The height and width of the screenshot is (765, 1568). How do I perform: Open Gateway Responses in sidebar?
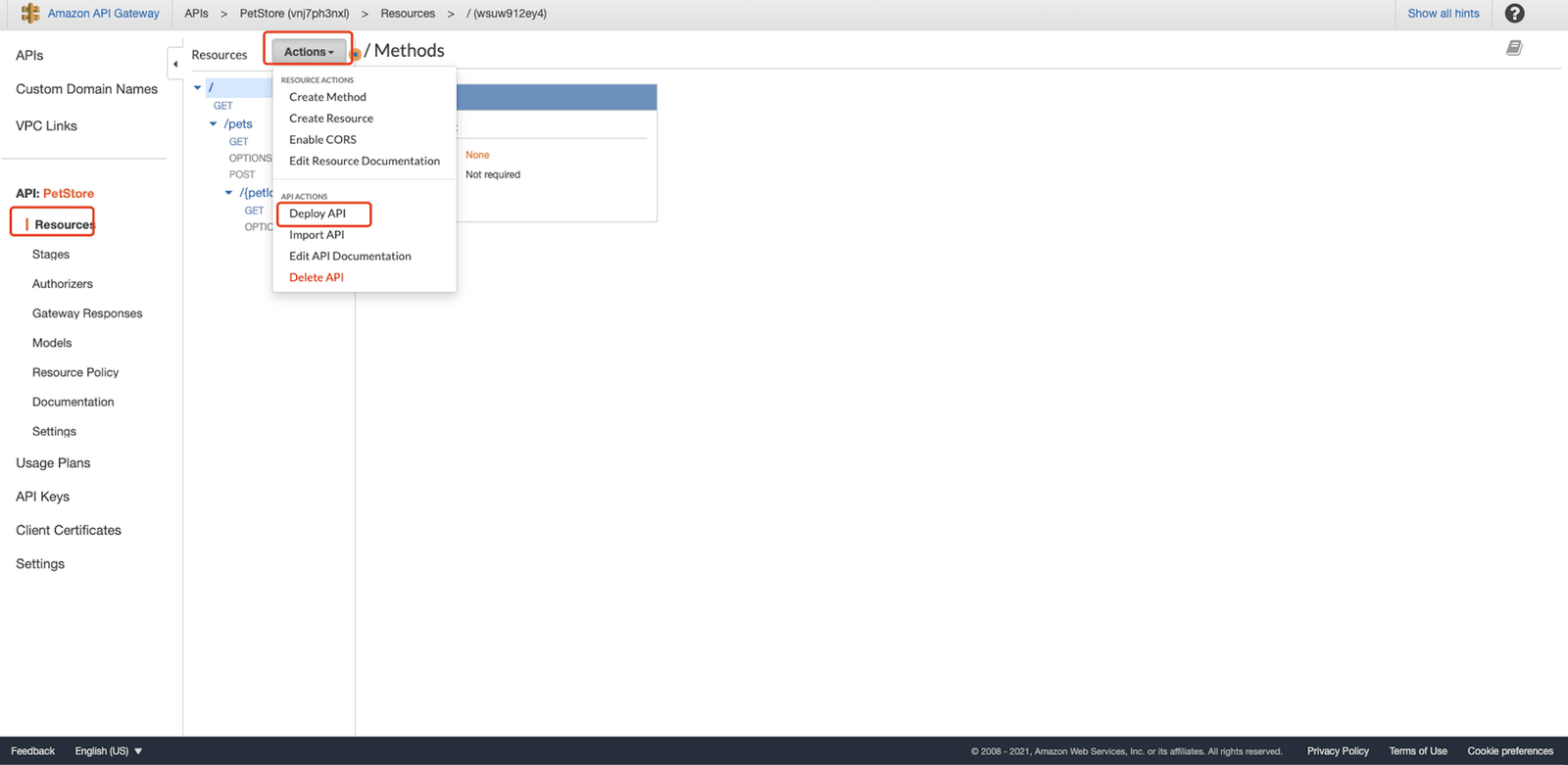point(87,313)
